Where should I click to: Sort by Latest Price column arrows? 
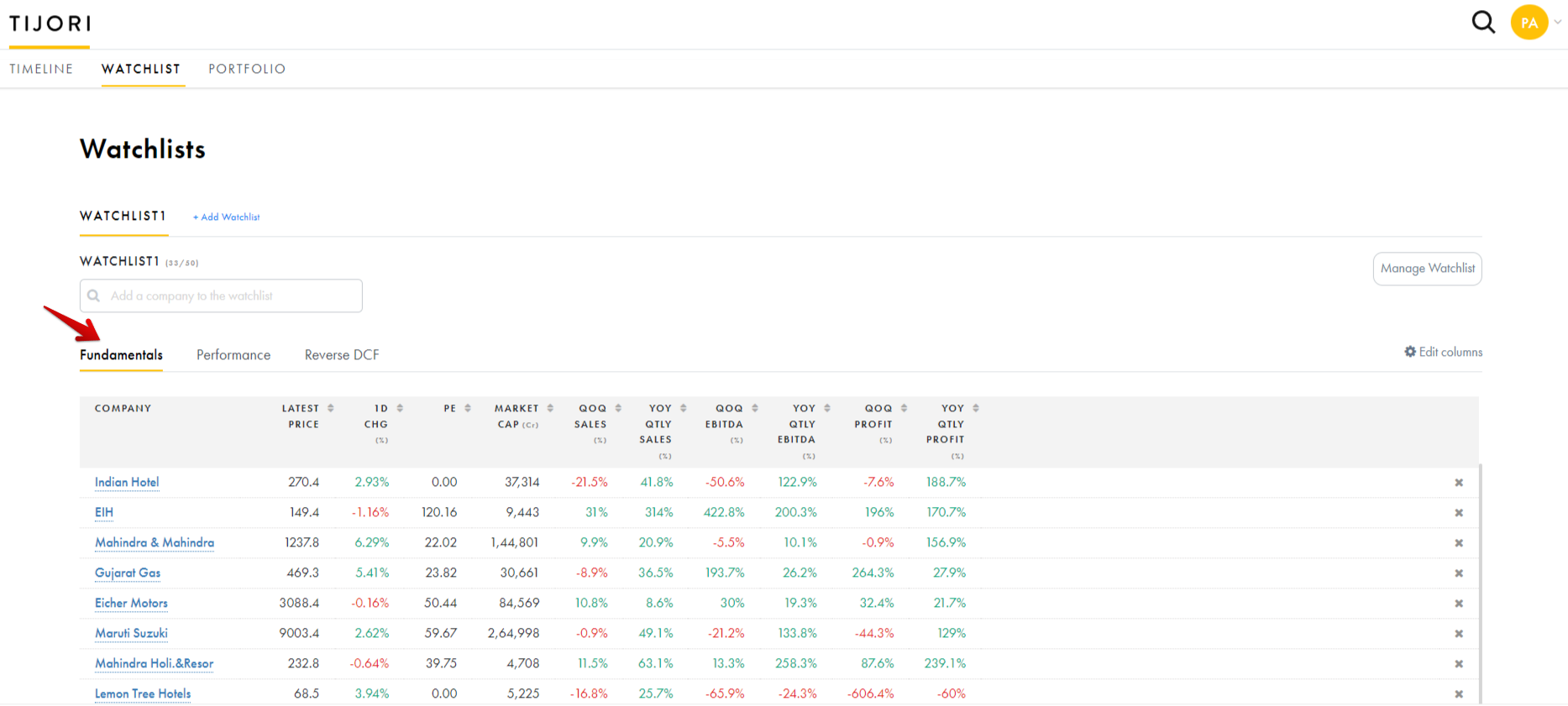point(331,408)
